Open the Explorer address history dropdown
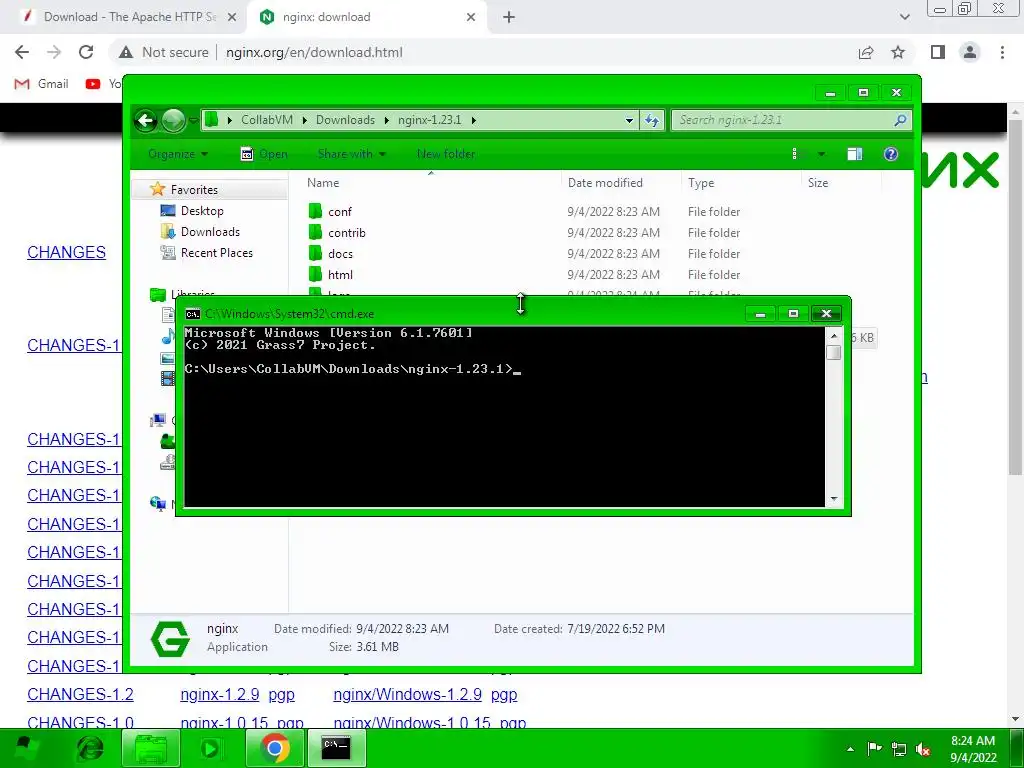Screen dimensions: 1024x768 tap(629, 120)
